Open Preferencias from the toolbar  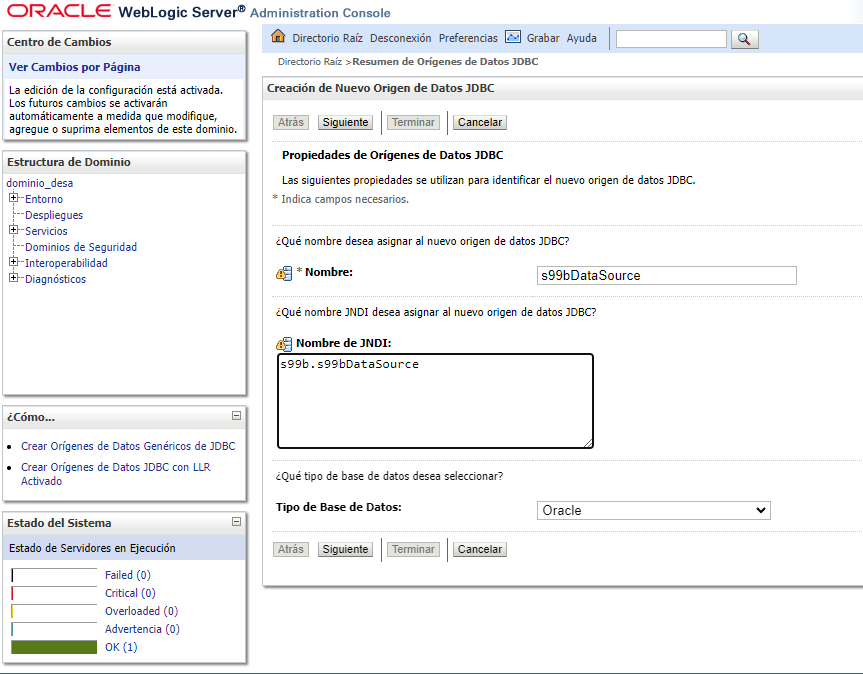click(468, 38)
